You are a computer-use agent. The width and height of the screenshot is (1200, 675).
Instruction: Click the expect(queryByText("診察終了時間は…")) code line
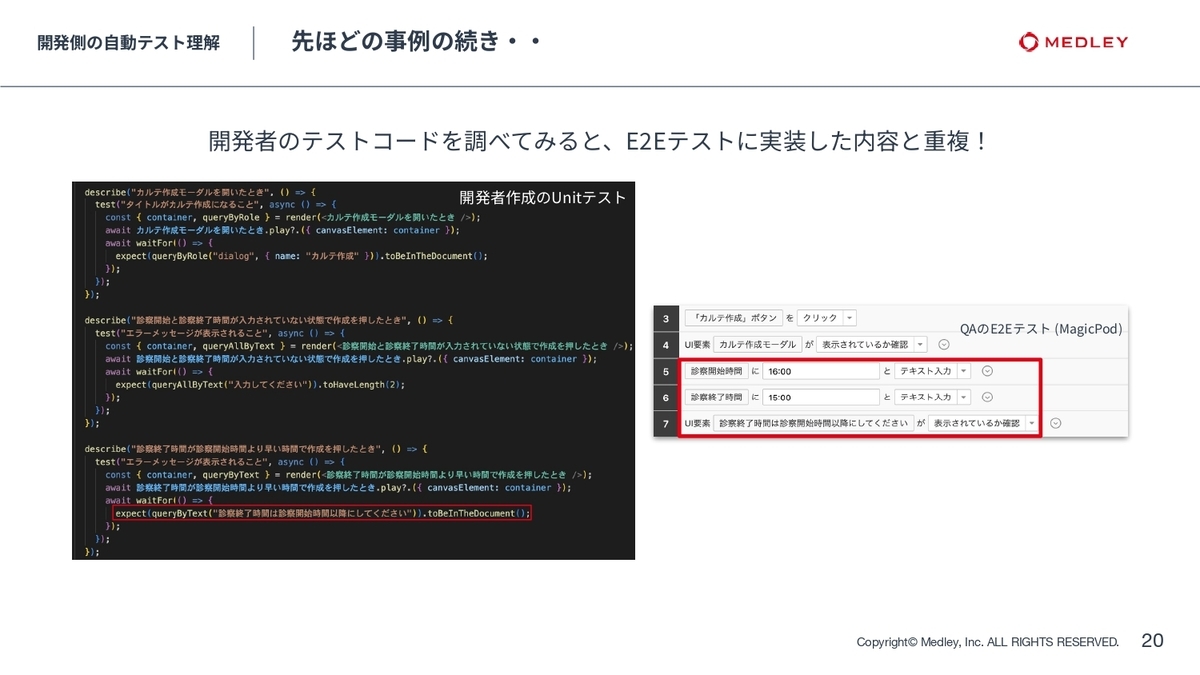(x=322, y=513)
